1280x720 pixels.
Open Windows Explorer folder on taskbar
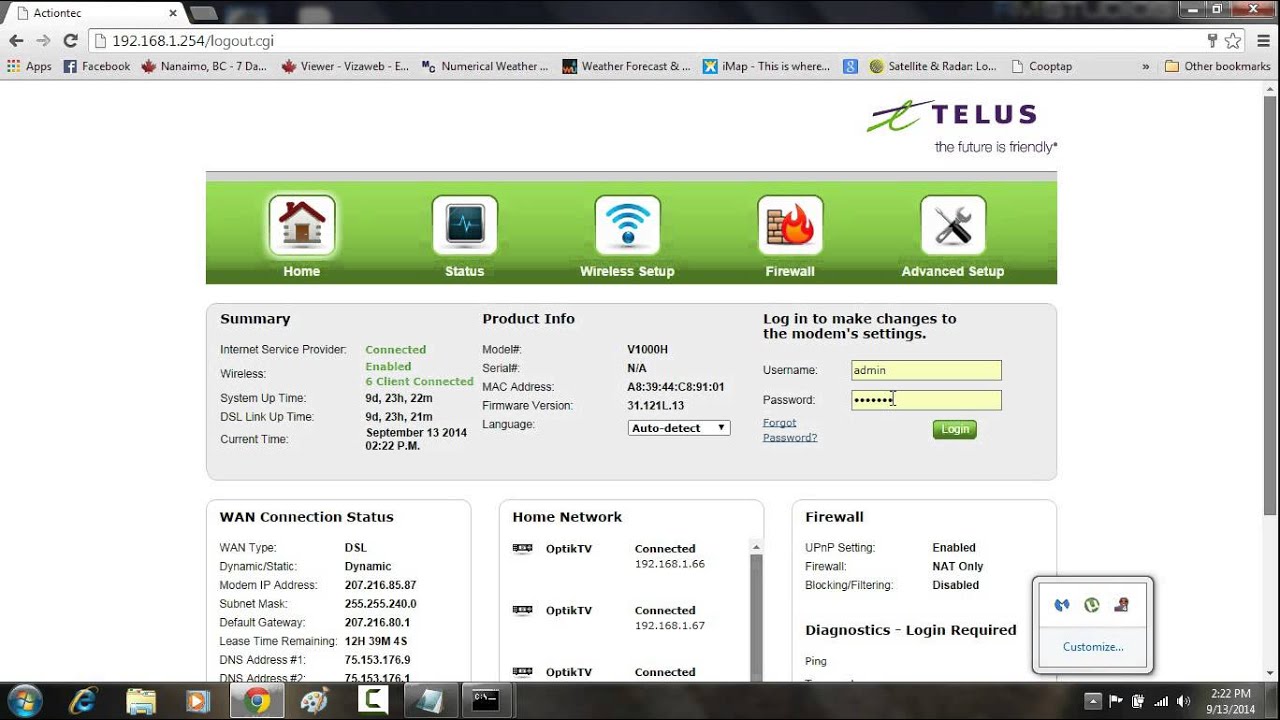point(141,702)
